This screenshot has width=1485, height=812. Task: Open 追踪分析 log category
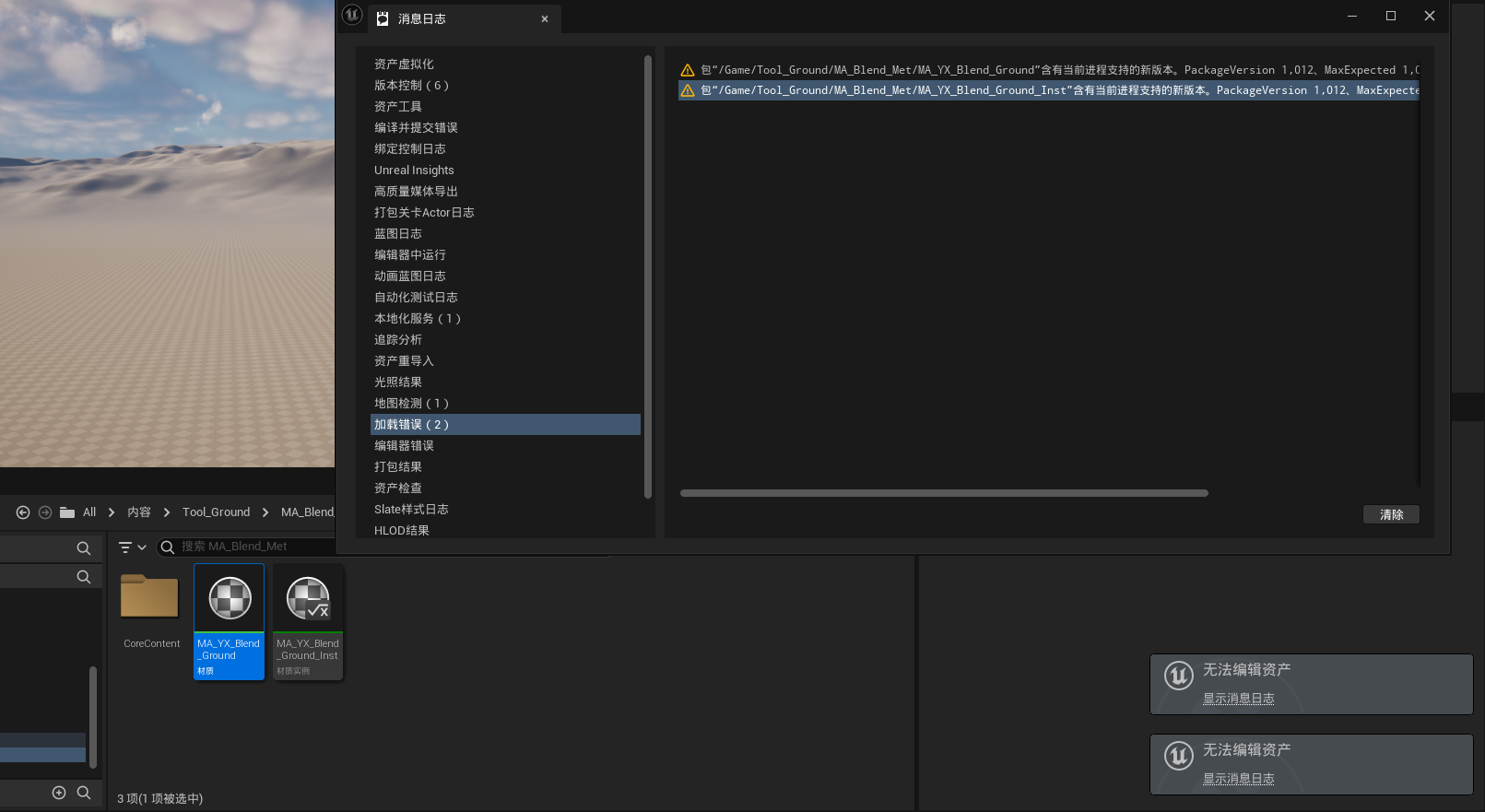(x=505, y=339)
